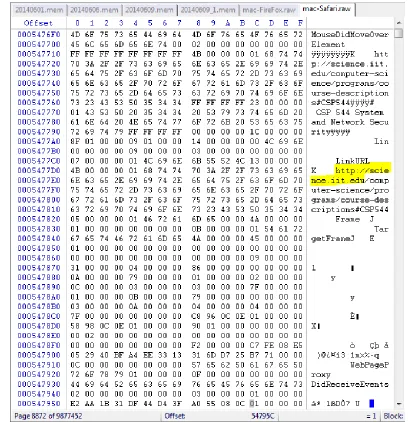Select offset row 00547790

39,132
